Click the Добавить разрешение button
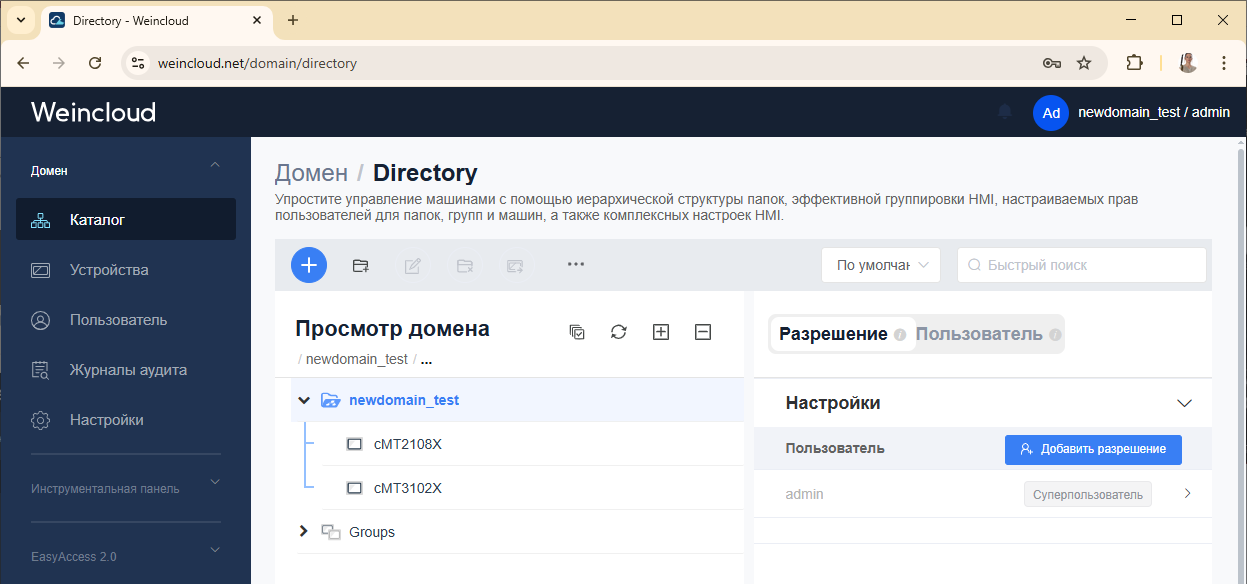 [x=1093, y=450]
